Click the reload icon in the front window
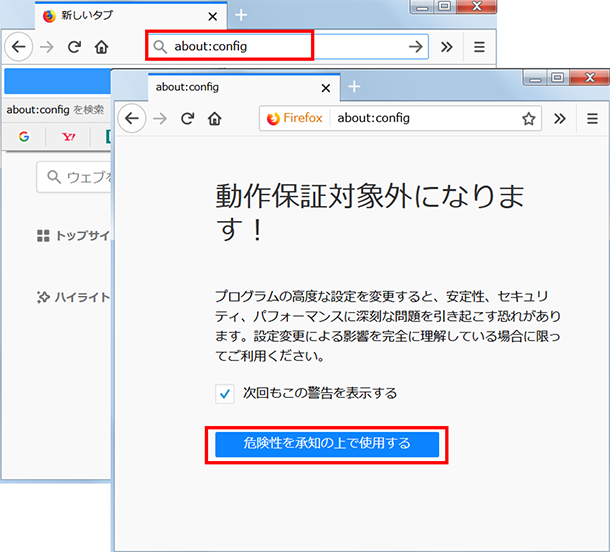 (x=187, y=119)
